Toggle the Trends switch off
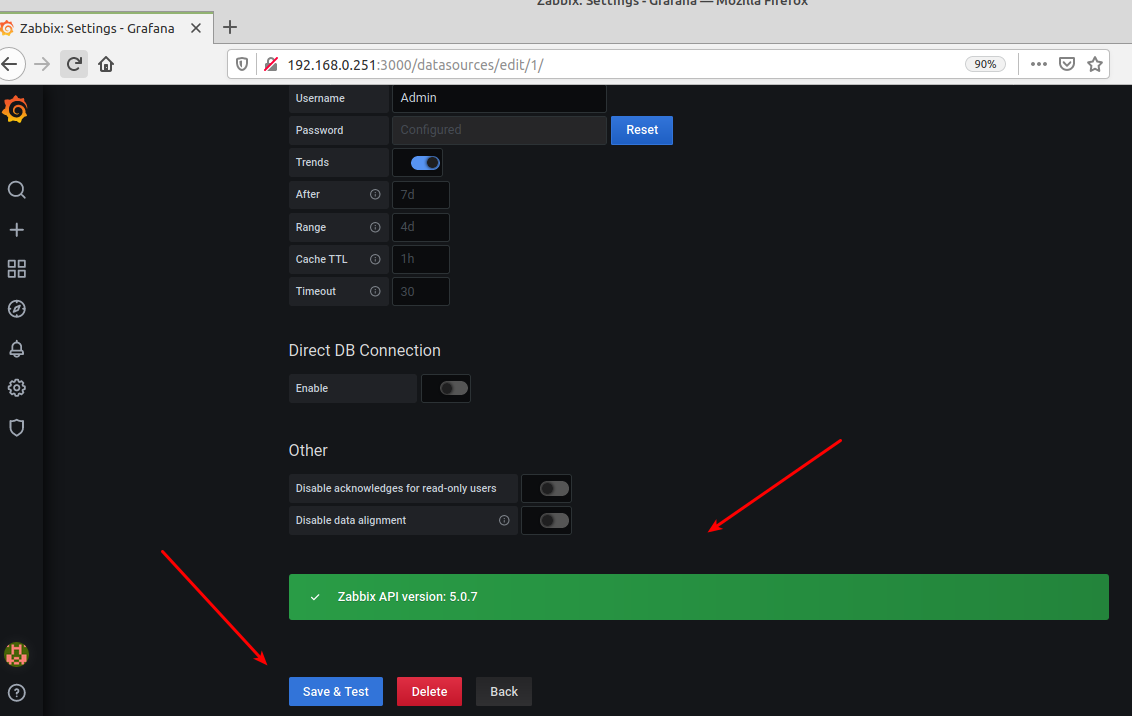This screenshot has height=716, width=1132. (x=425, y=162)
